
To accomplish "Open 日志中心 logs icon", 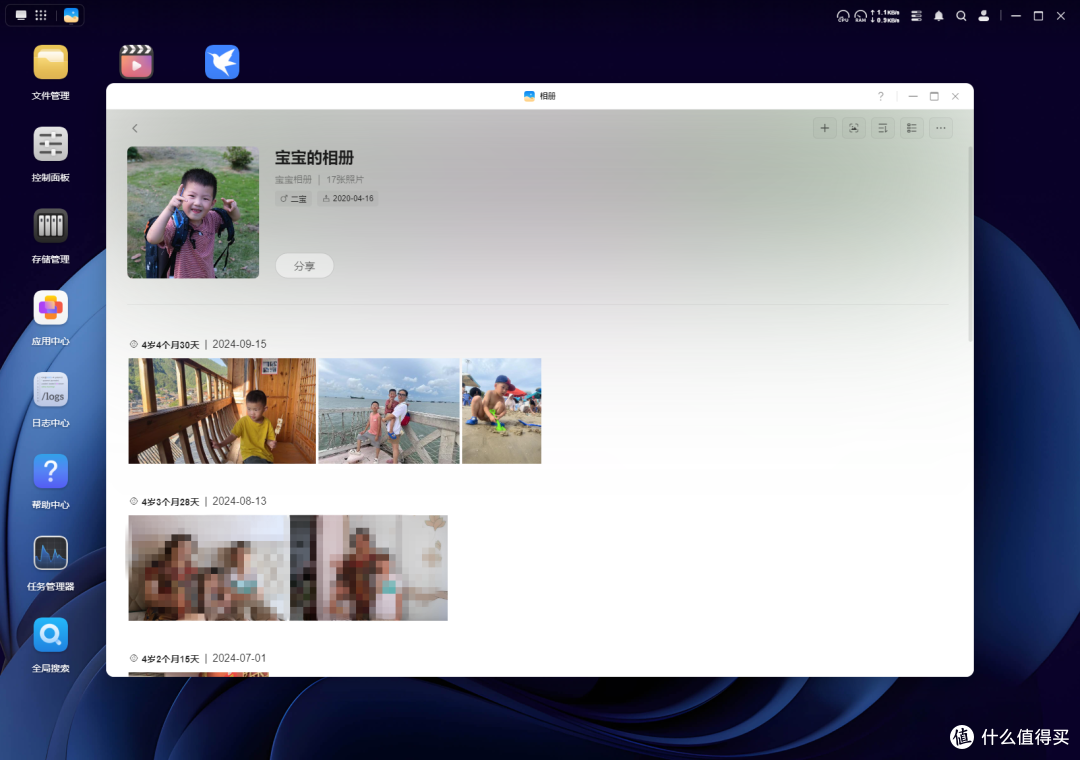I will 50,389.
